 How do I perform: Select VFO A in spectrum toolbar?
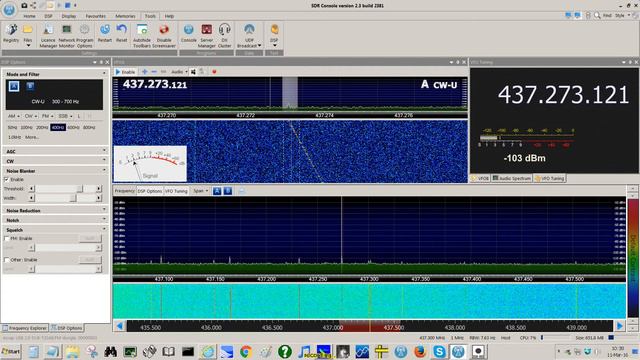coord(217,191)
